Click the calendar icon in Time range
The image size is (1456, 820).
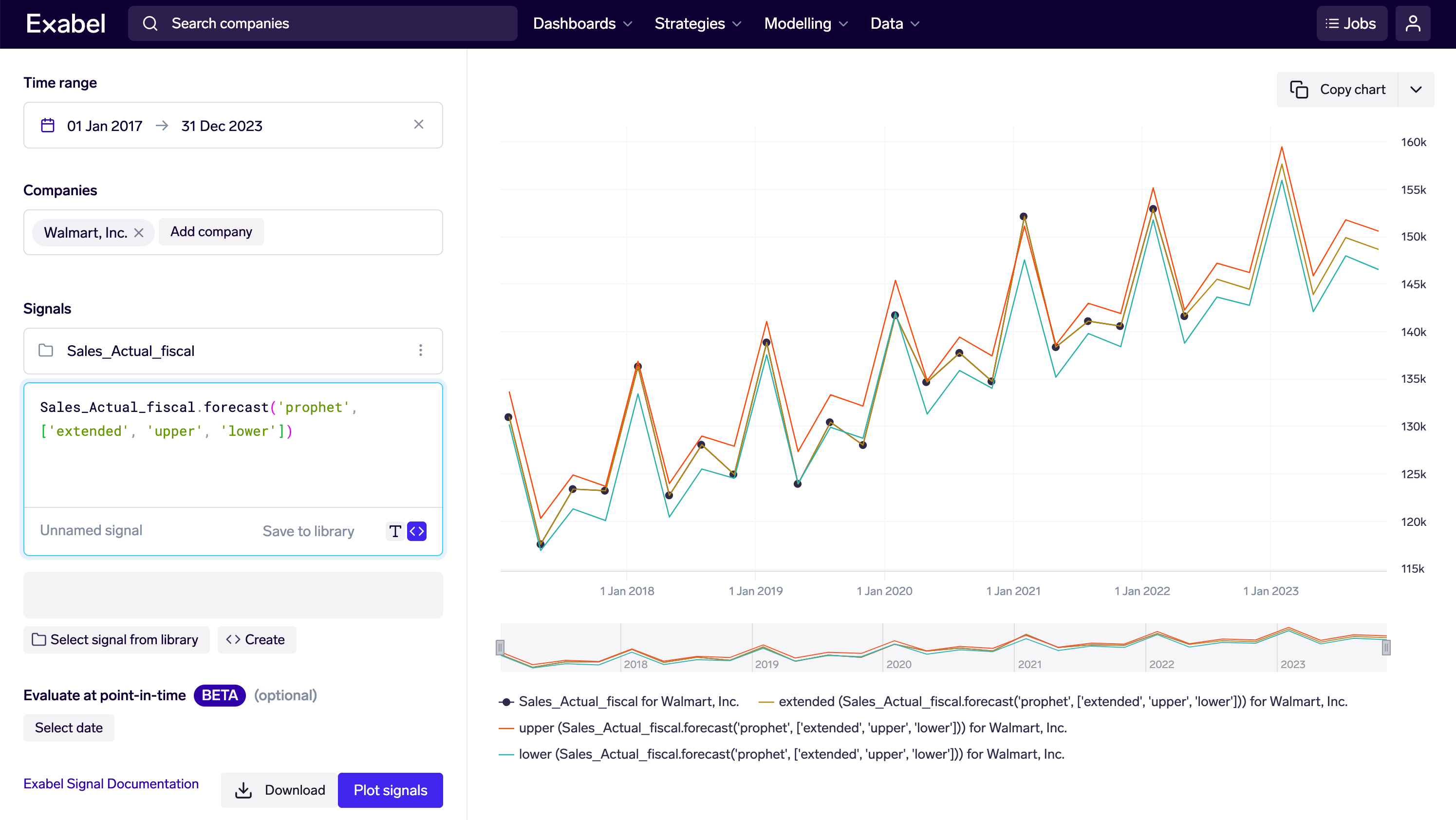(48, 125)
